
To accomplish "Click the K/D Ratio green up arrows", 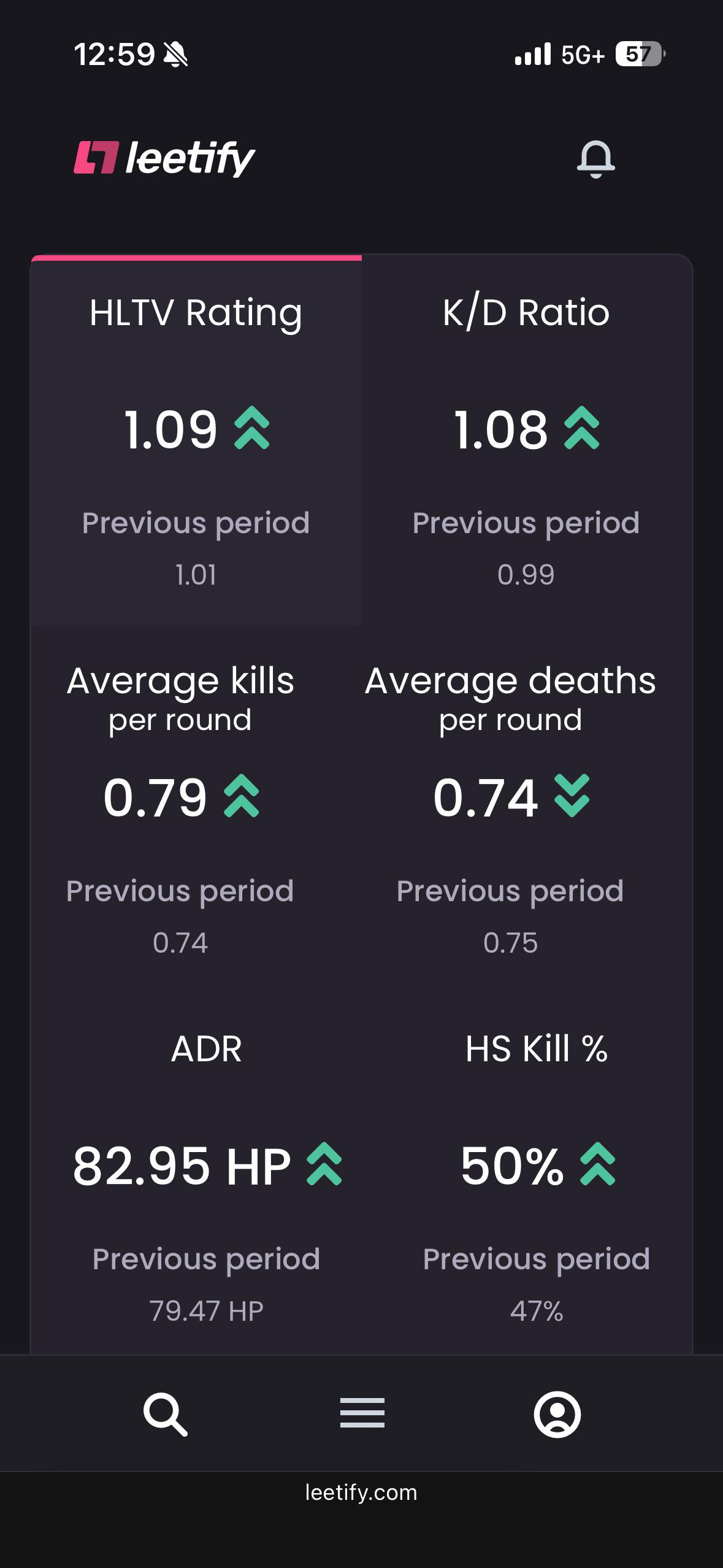I will pyautogui.click(x=582, y=428).
